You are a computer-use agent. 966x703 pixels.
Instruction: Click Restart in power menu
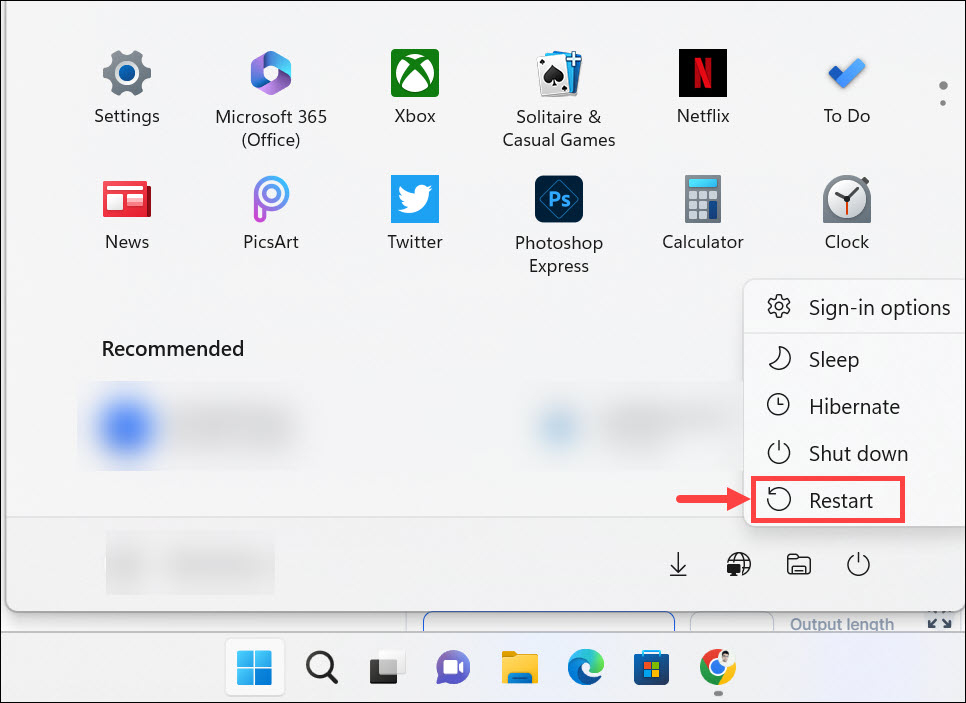(x=827, y=500)
